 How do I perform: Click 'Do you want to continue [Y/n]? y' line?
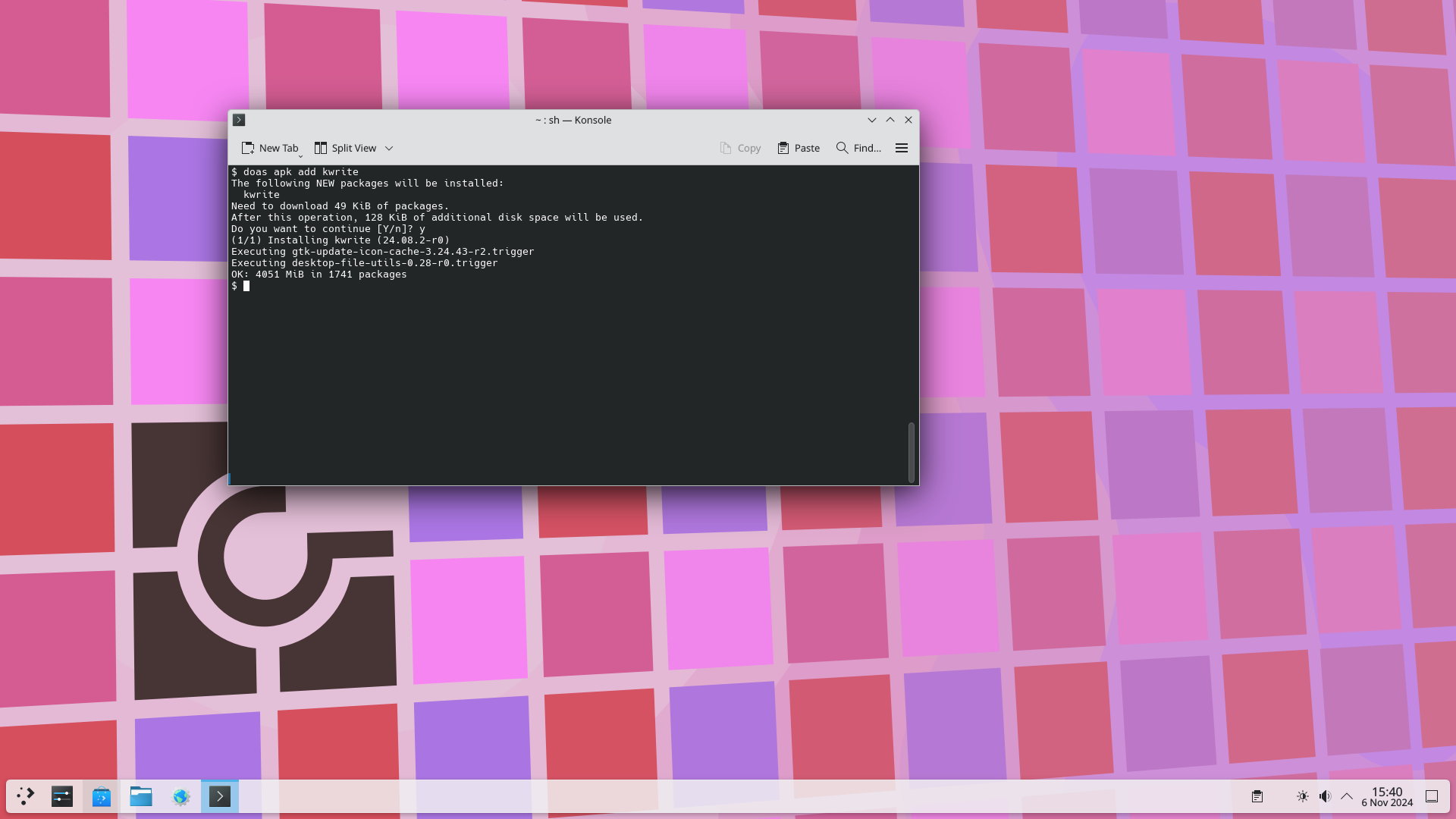coord(328,229)
